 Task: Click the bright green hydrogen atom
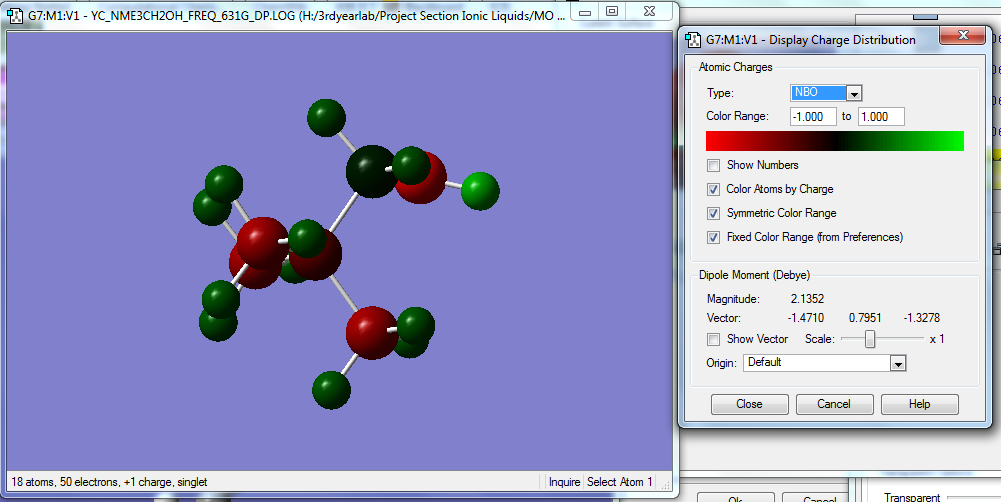coord(480,189)
